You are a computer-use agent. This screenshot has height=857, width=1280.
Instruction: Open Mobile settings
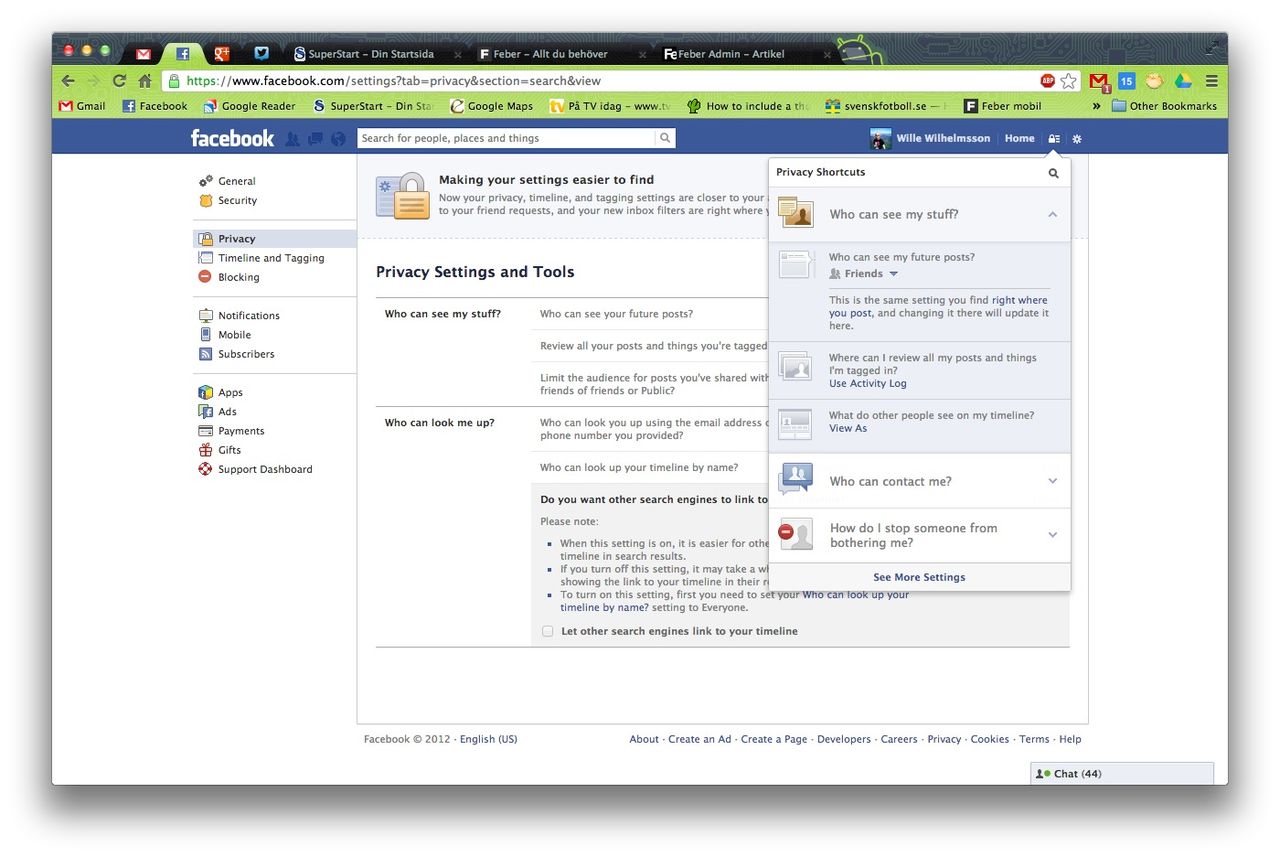click(235, 335)
